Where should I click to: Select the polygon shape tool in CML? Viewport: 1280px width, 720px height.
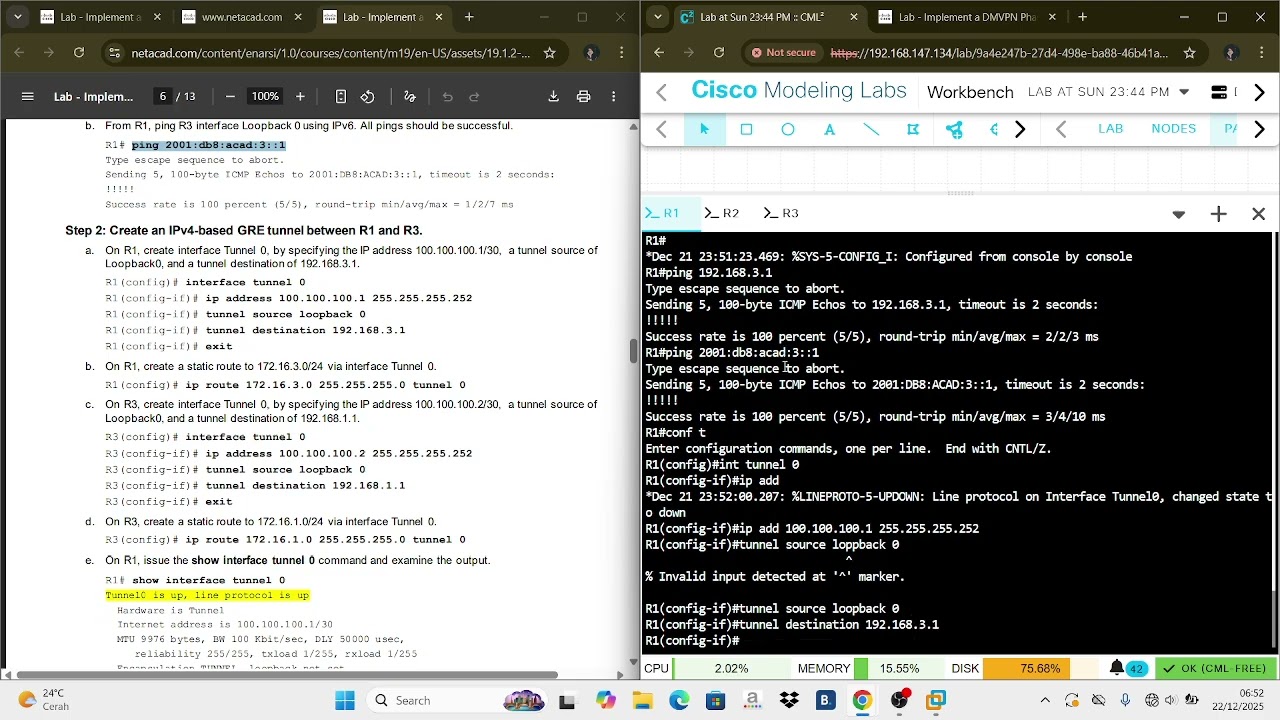[913, 129]
